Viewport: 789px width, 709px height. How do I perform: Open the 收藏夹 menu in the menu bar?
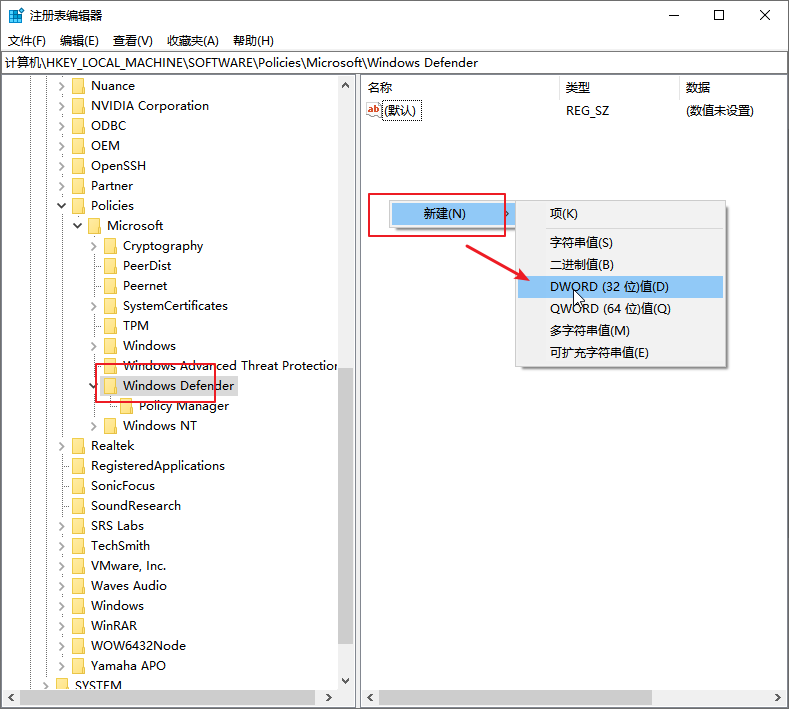[x=192, y=41]
